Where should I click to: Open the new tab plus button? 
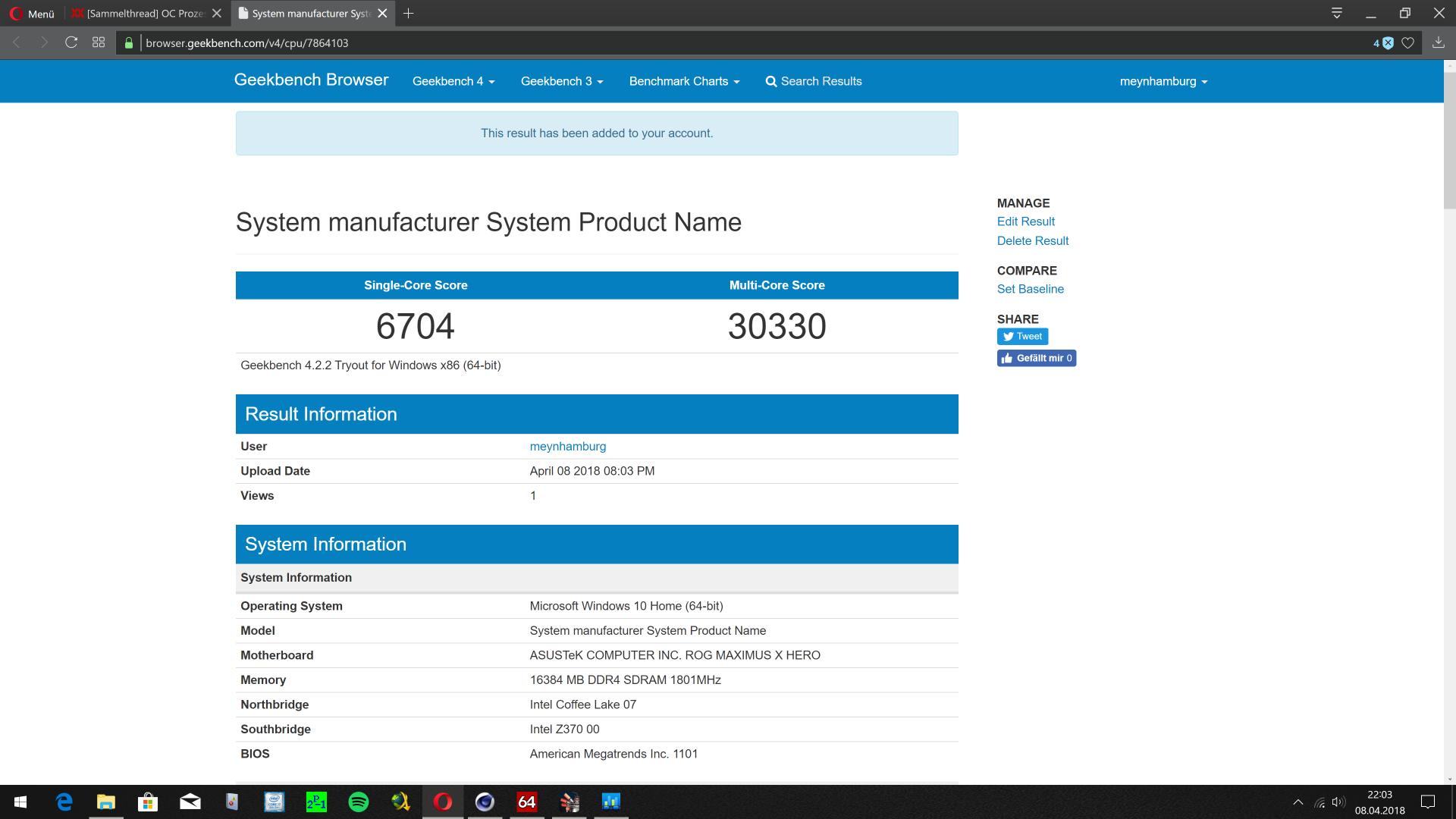pyautogui.click(x=408, y=14)
